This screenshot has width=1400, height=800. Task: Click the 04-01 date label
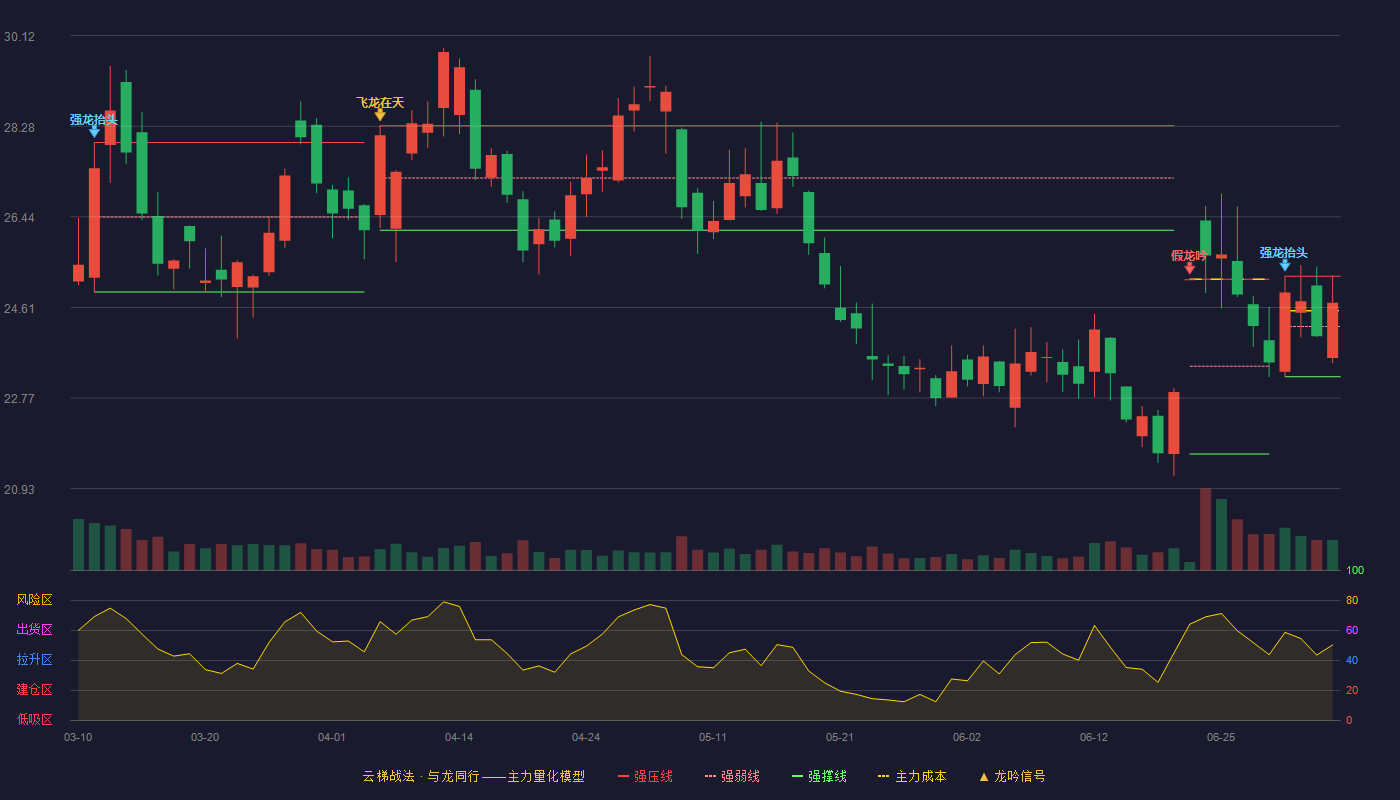pos(332,737)
